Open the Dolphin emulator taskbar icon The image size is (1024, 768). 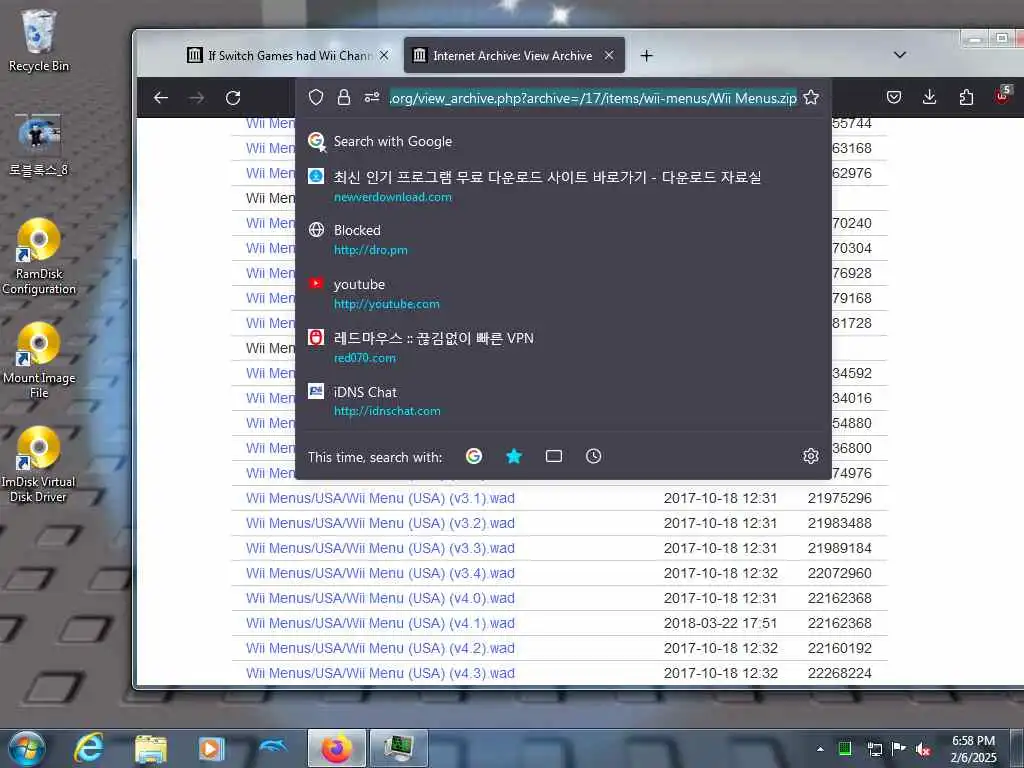[273, 746]
